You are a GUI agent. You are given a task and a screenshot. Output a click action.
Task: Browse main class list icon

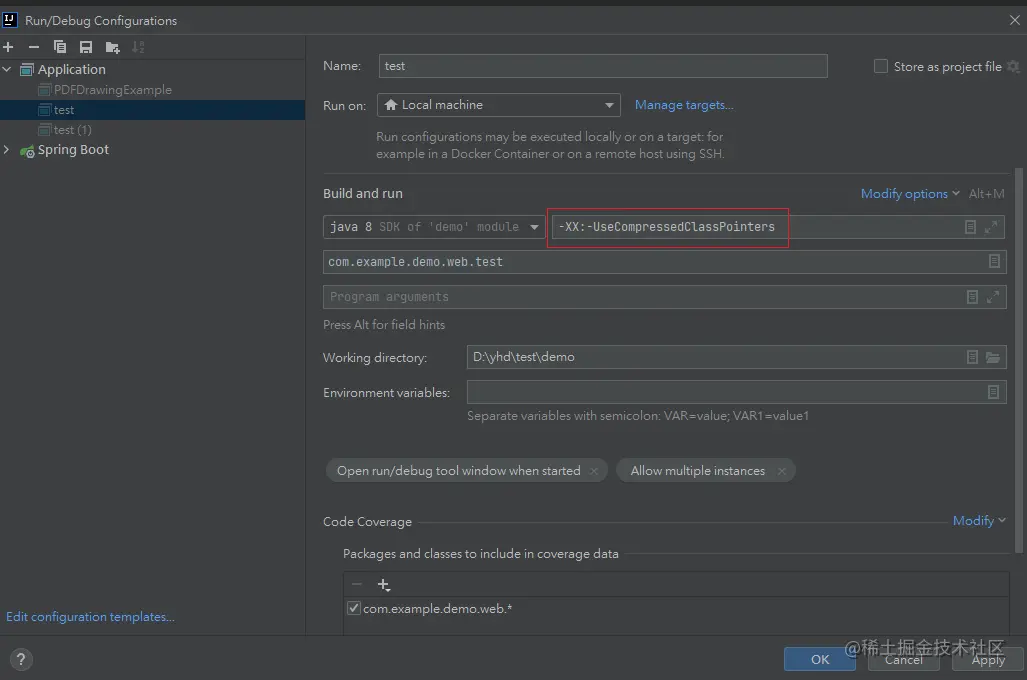(994, 261)
